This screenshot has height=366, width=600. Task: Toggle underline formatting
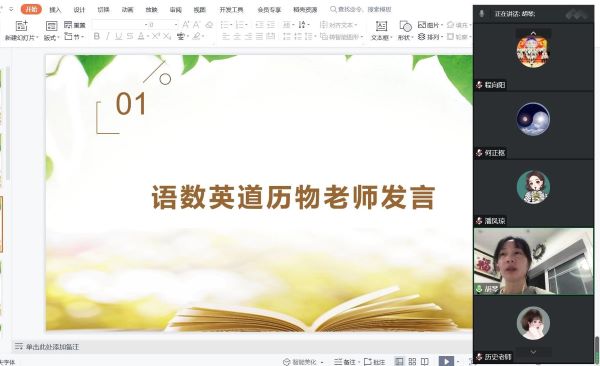point(119,36)
